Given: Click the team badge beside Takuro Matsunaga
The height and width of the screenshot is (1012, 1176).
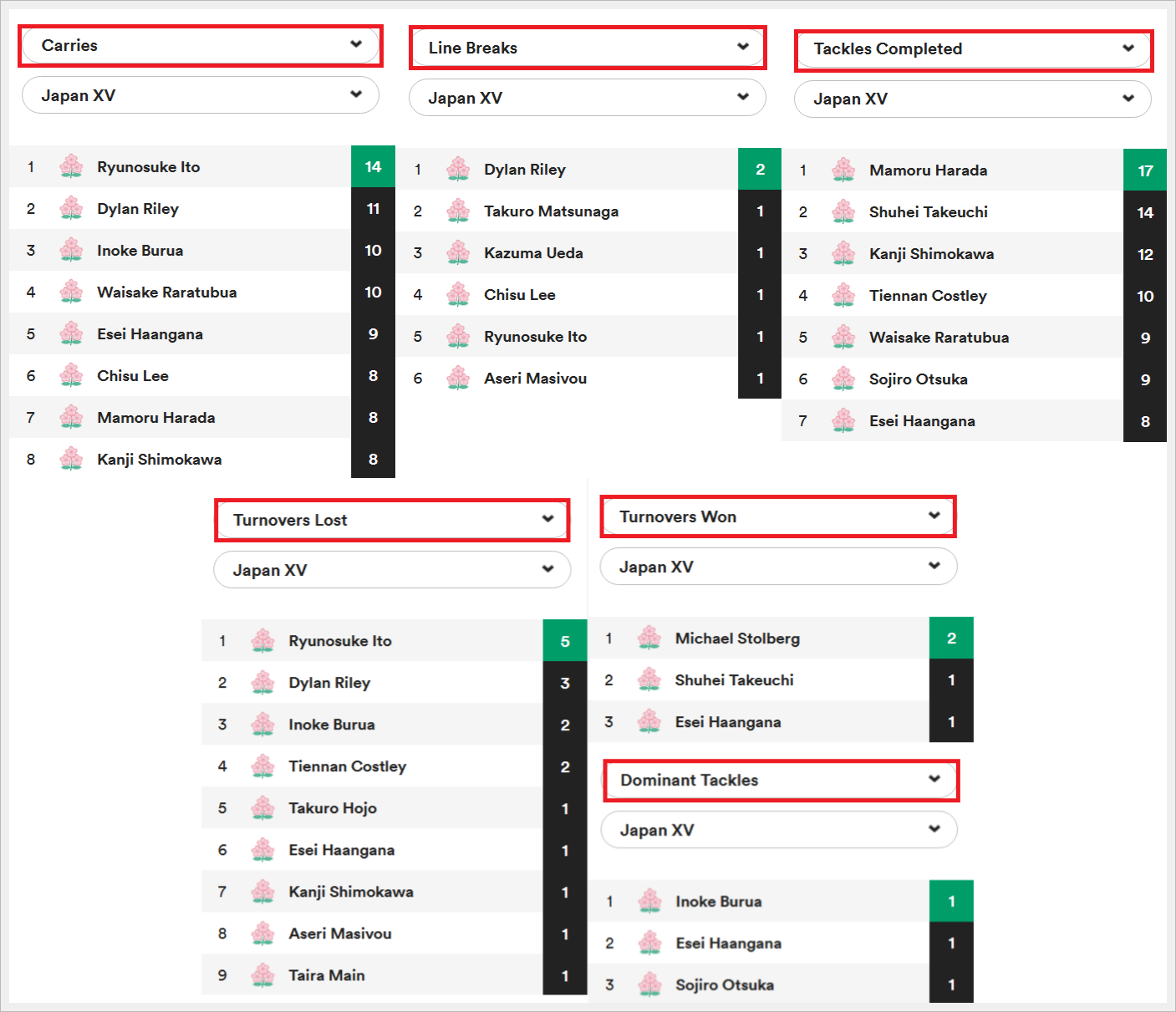Looking at the screenshot, I should (x=458, y=211).
